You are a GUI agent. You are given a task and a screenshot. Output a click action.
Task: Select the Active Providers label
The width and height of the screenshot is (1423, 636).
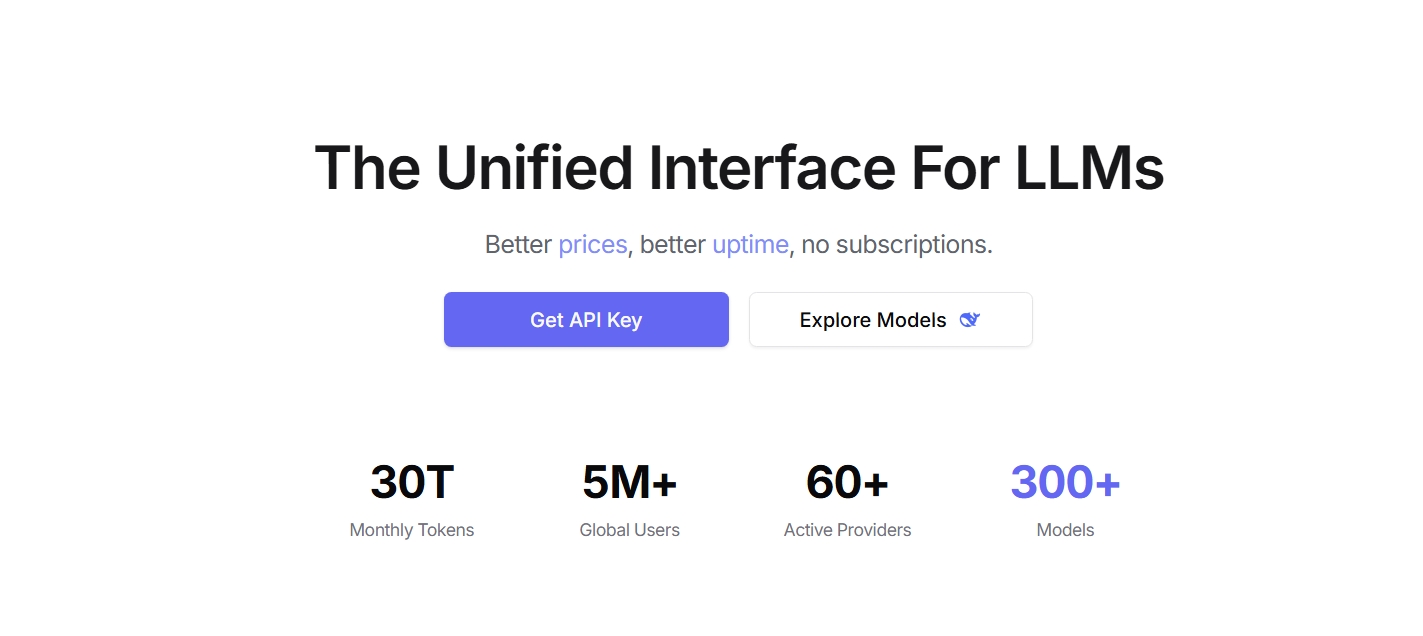(847, 530)
